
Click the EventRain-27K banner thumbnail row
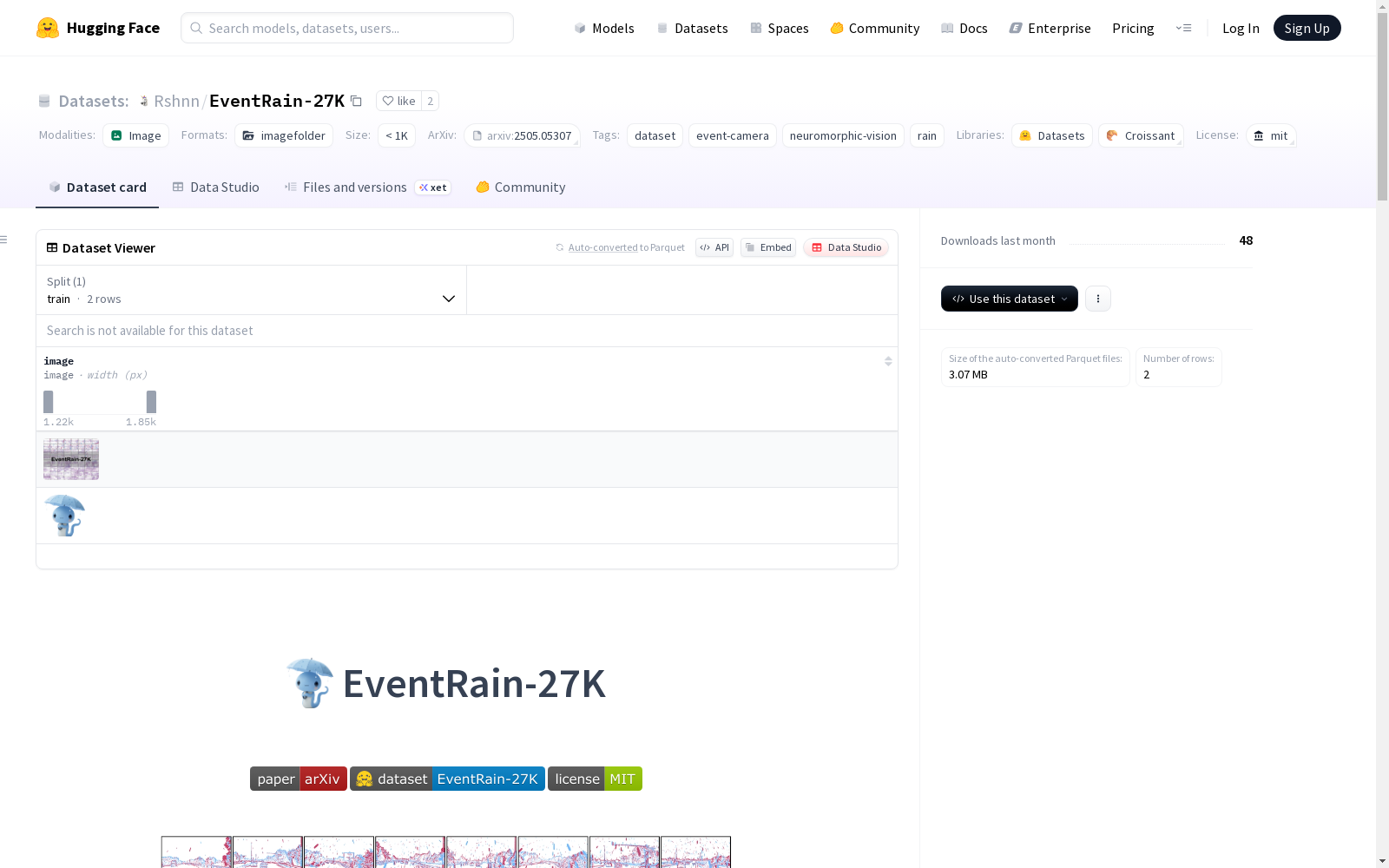click(467, 459)
